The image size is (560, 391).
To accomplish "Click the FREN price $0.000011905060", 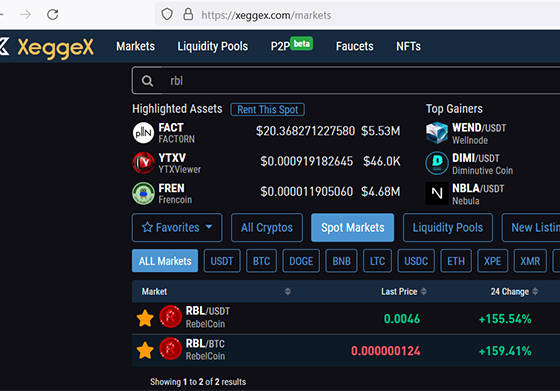I will pos(307,192).
